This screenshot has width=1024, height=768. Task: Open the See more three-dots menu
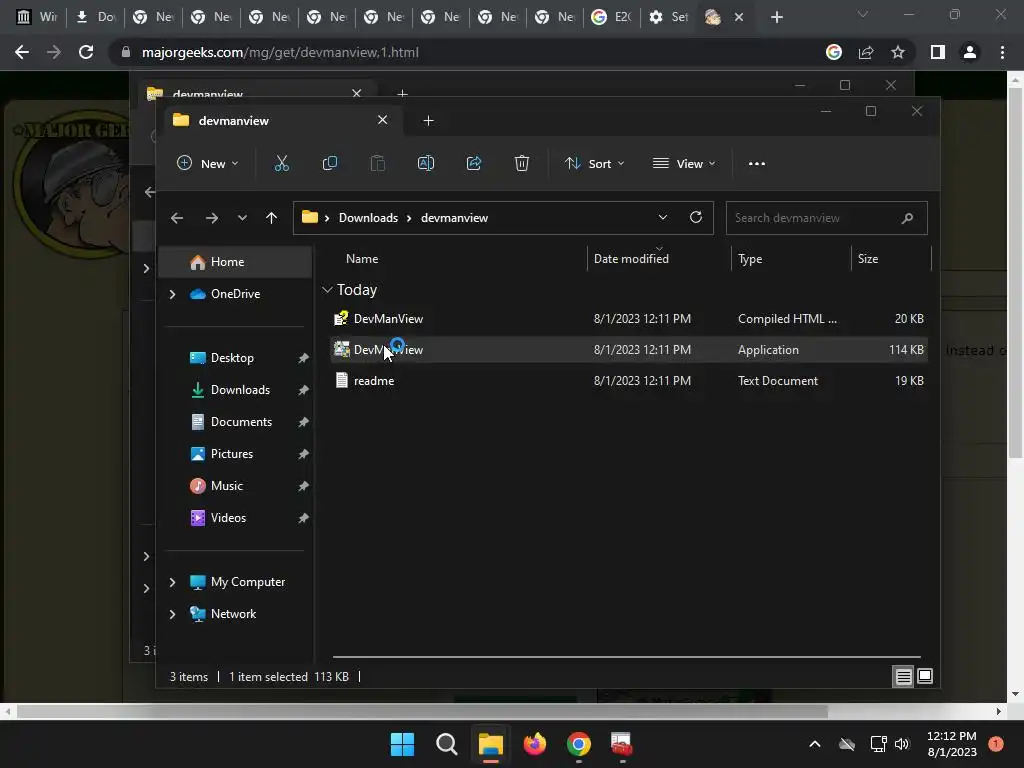[757, 164]
